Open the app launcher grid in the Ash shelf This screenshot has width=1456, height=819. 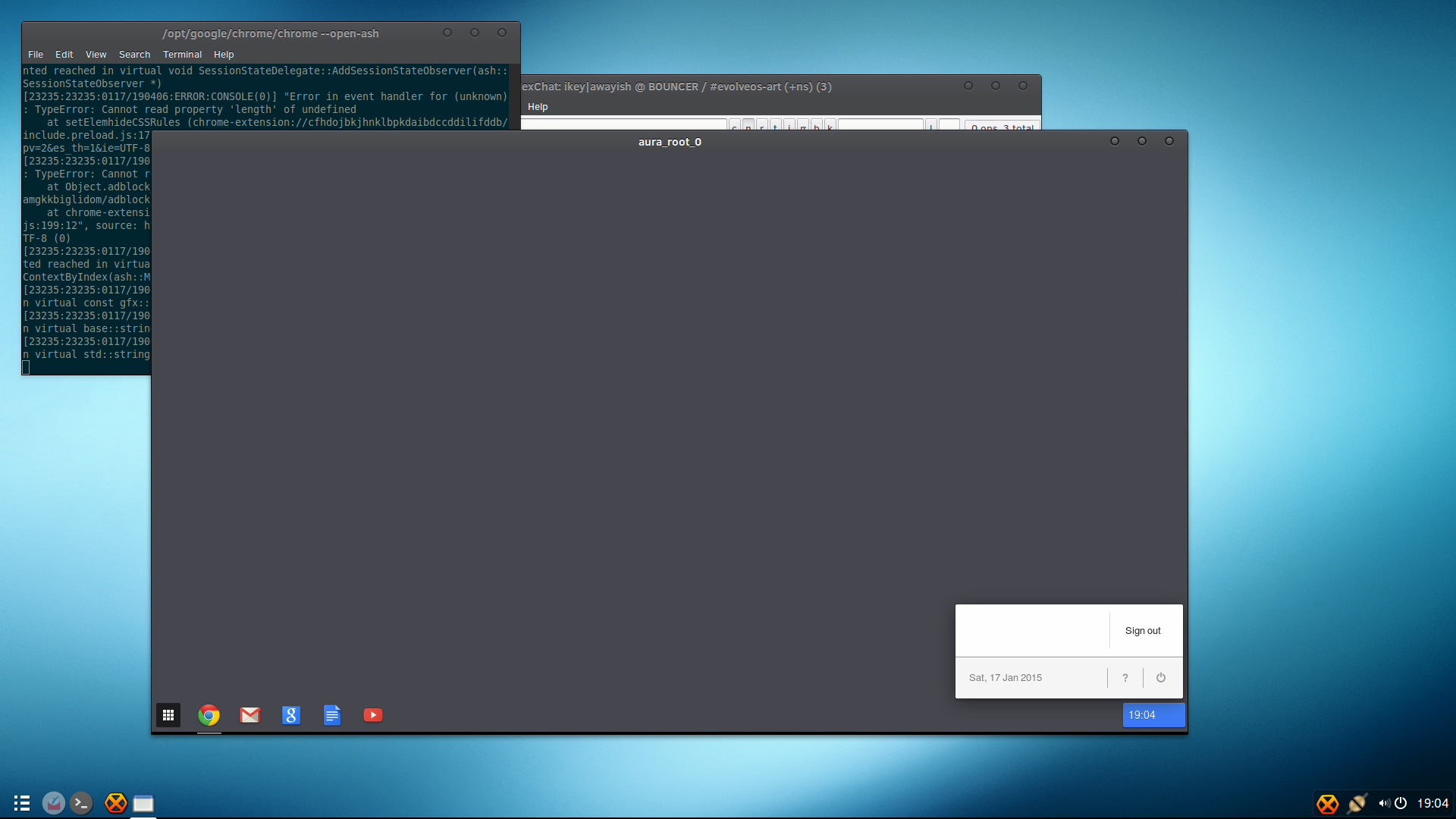pos(168,715)
